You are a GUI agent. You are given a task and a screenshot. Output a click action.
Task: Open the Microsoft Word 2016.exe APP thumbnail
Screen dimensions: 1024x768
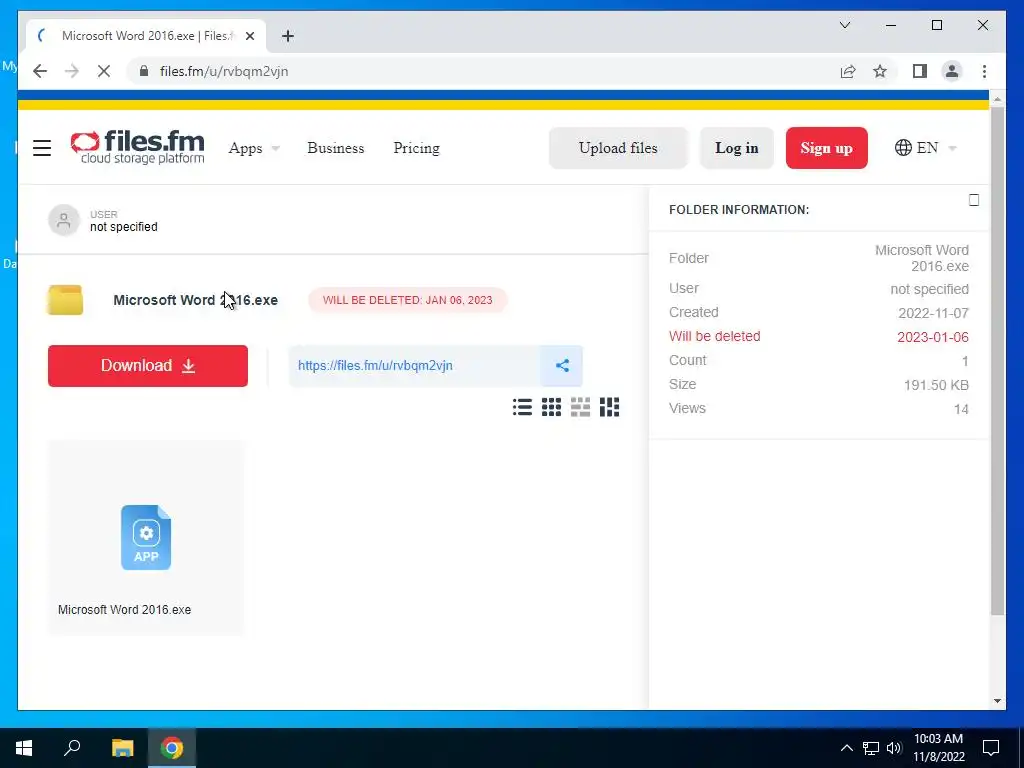point(146,537)
